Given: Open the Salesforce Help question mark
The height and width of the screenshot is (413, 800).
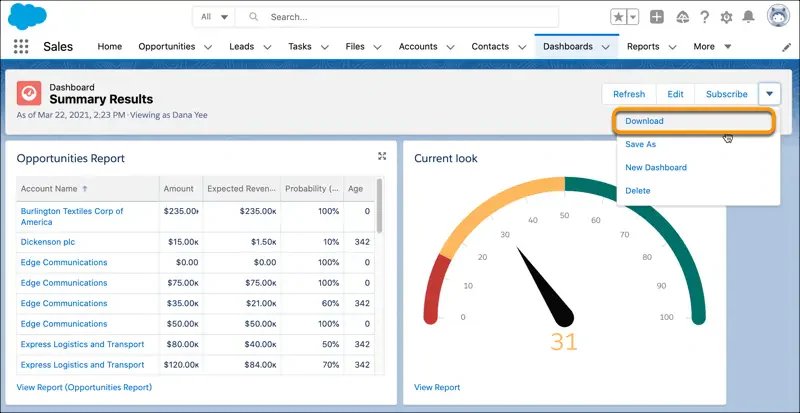Looking at the screenshot, I should 705,17.
